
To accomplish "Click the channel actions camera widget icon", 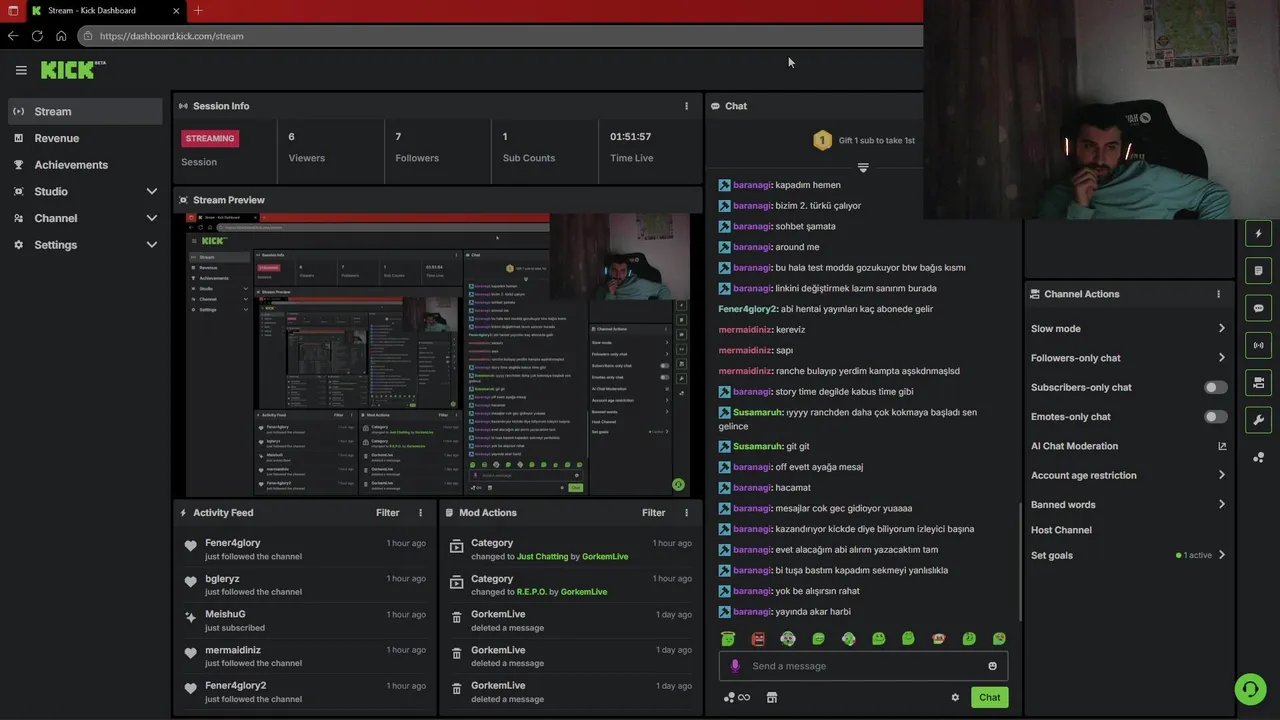I will coord(1258,383).
